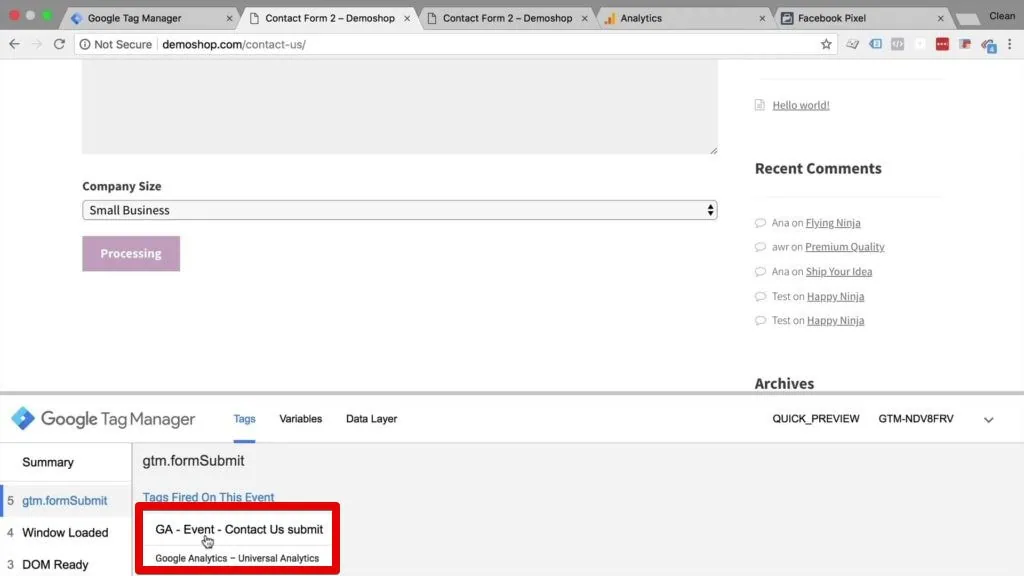Open the LastPass extension icon

tap(941, 44)
